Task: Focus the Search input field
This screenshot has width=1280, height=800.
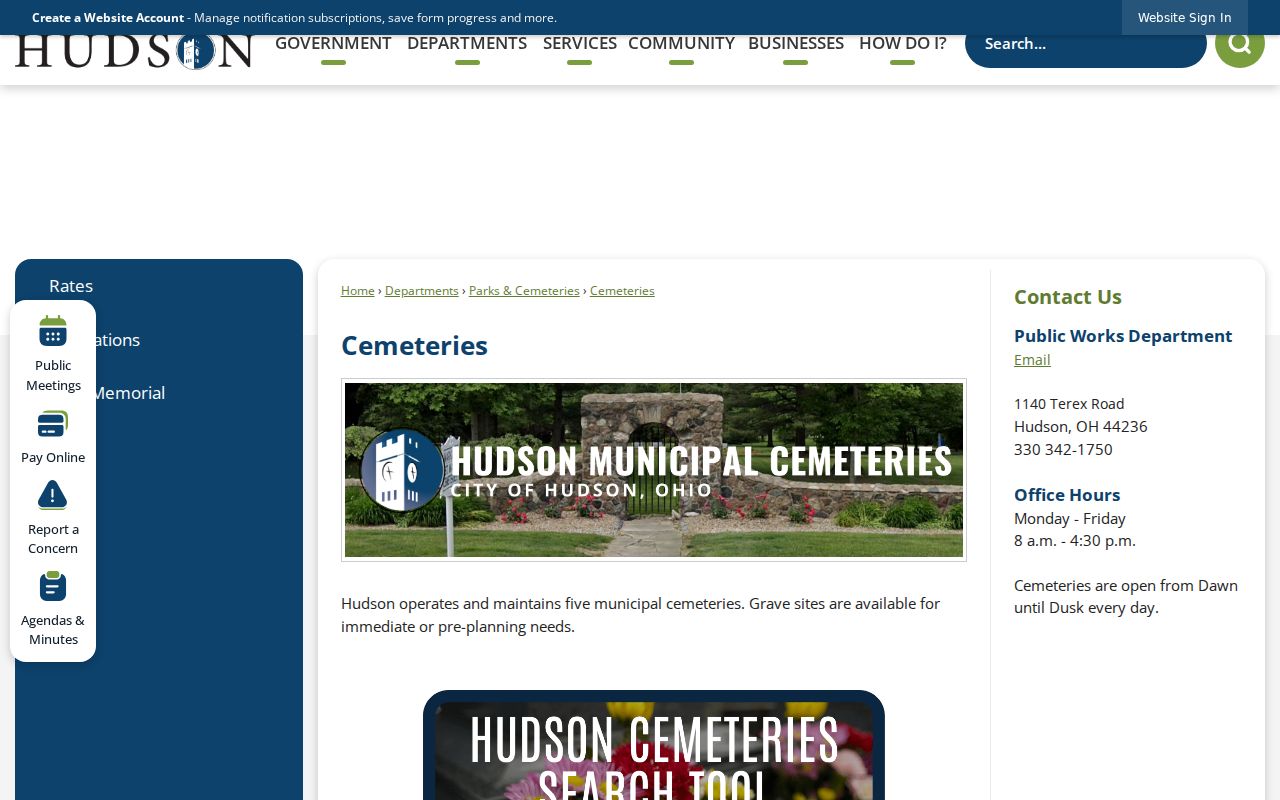Action: pos(1086,43)
